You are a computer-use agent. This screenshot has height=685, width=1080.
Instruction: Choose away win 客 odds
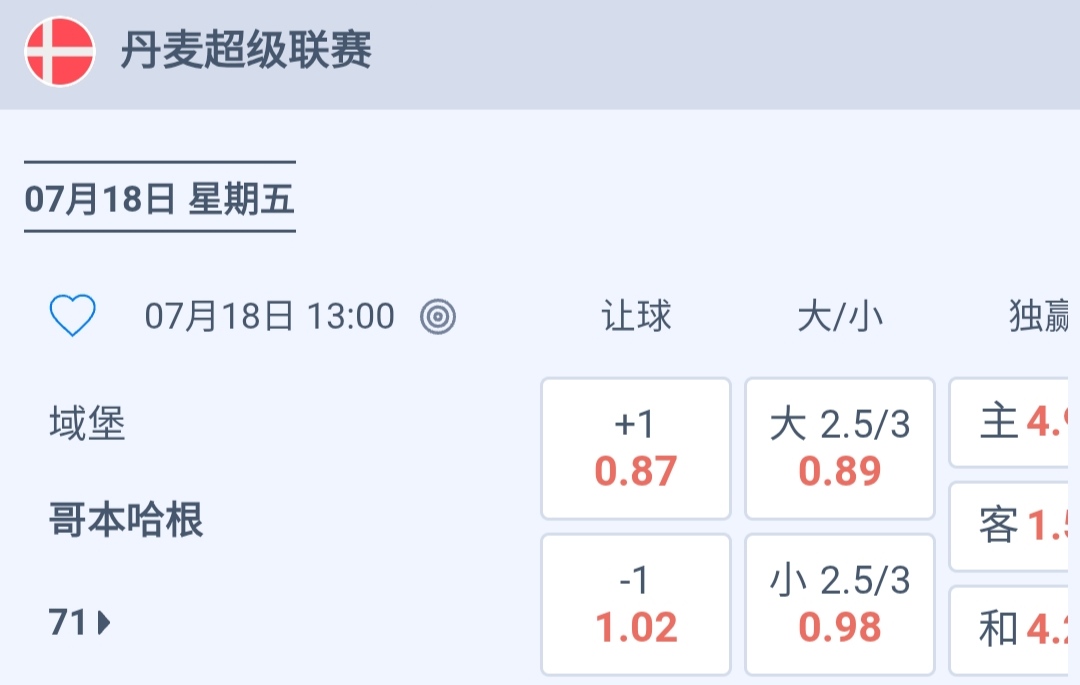(x=1010, y=526)
